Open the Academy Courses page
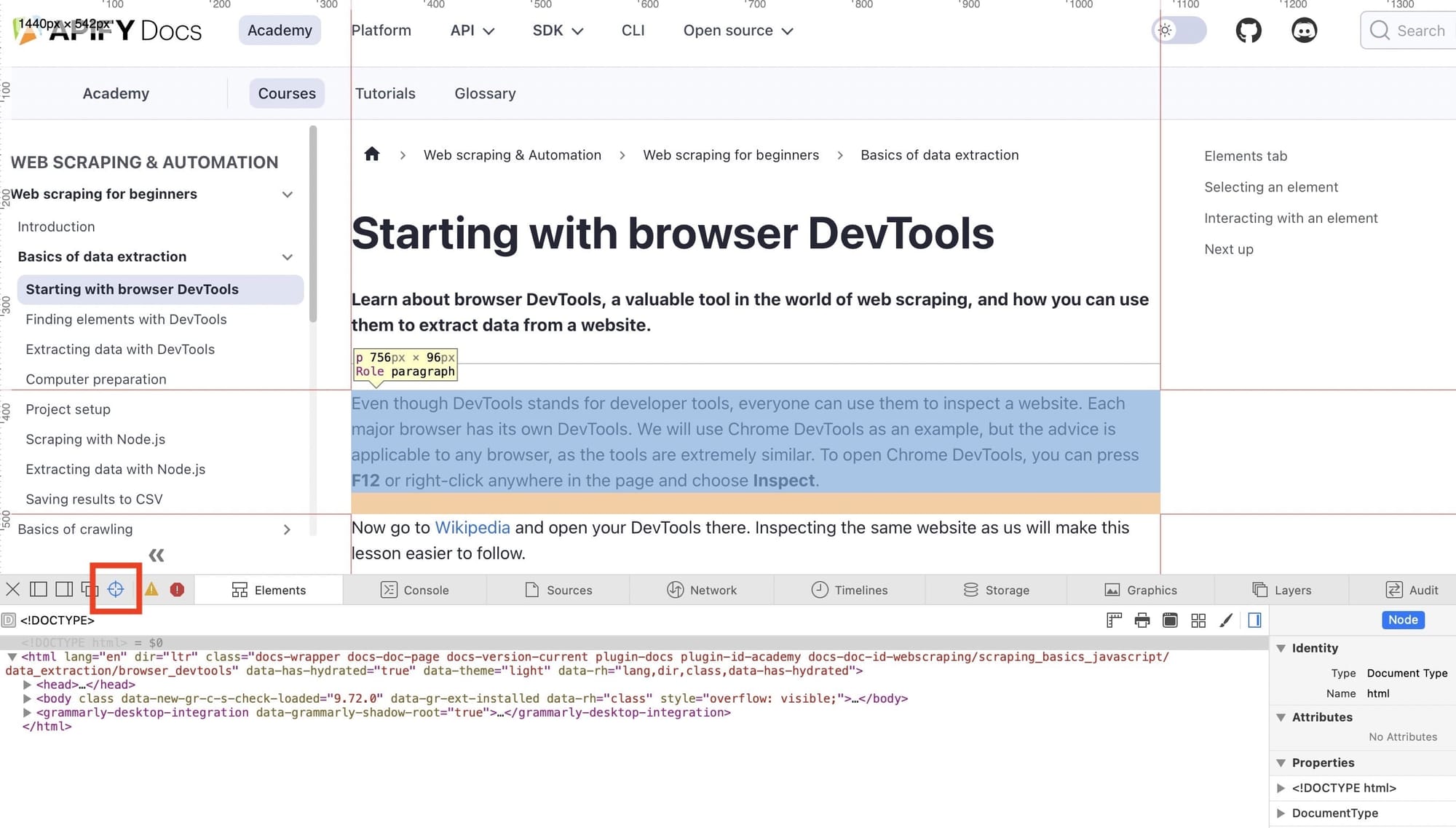 click(287, 92)
